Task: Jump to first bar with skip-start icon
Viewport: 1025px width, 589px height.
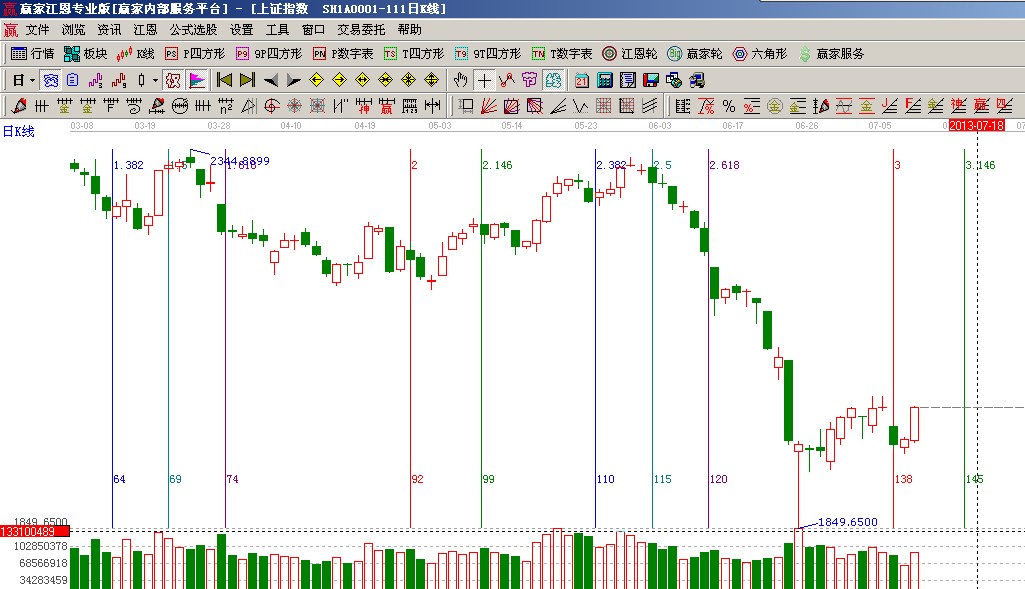Action: [x=225, y=80]
